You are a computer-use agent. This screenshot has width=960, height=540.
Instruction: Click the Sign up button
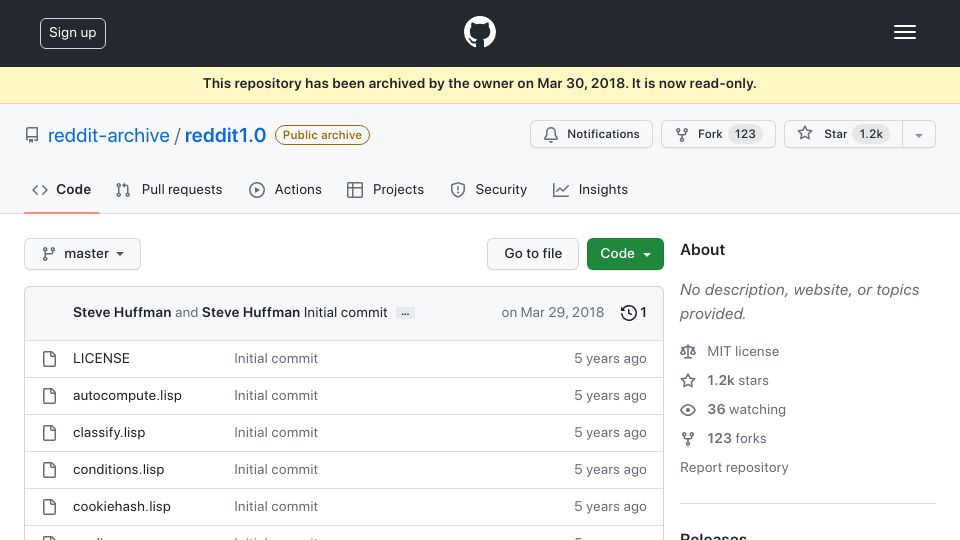coord(73,33)
